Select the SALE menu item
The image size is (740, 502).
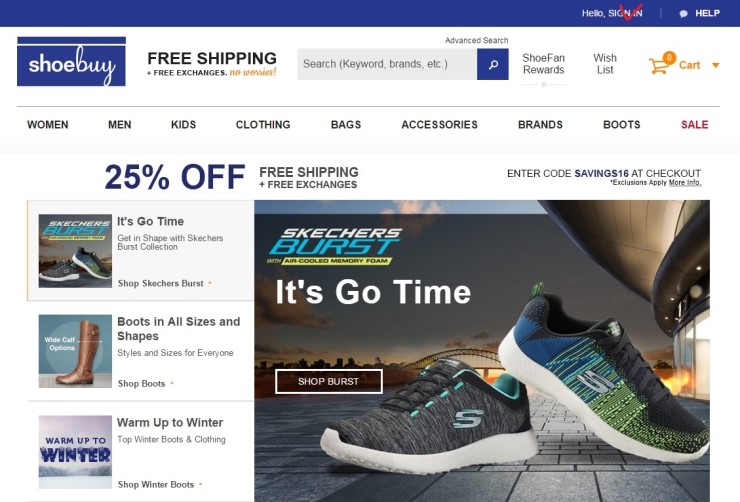pyautogui.click(x=694, y=125)
